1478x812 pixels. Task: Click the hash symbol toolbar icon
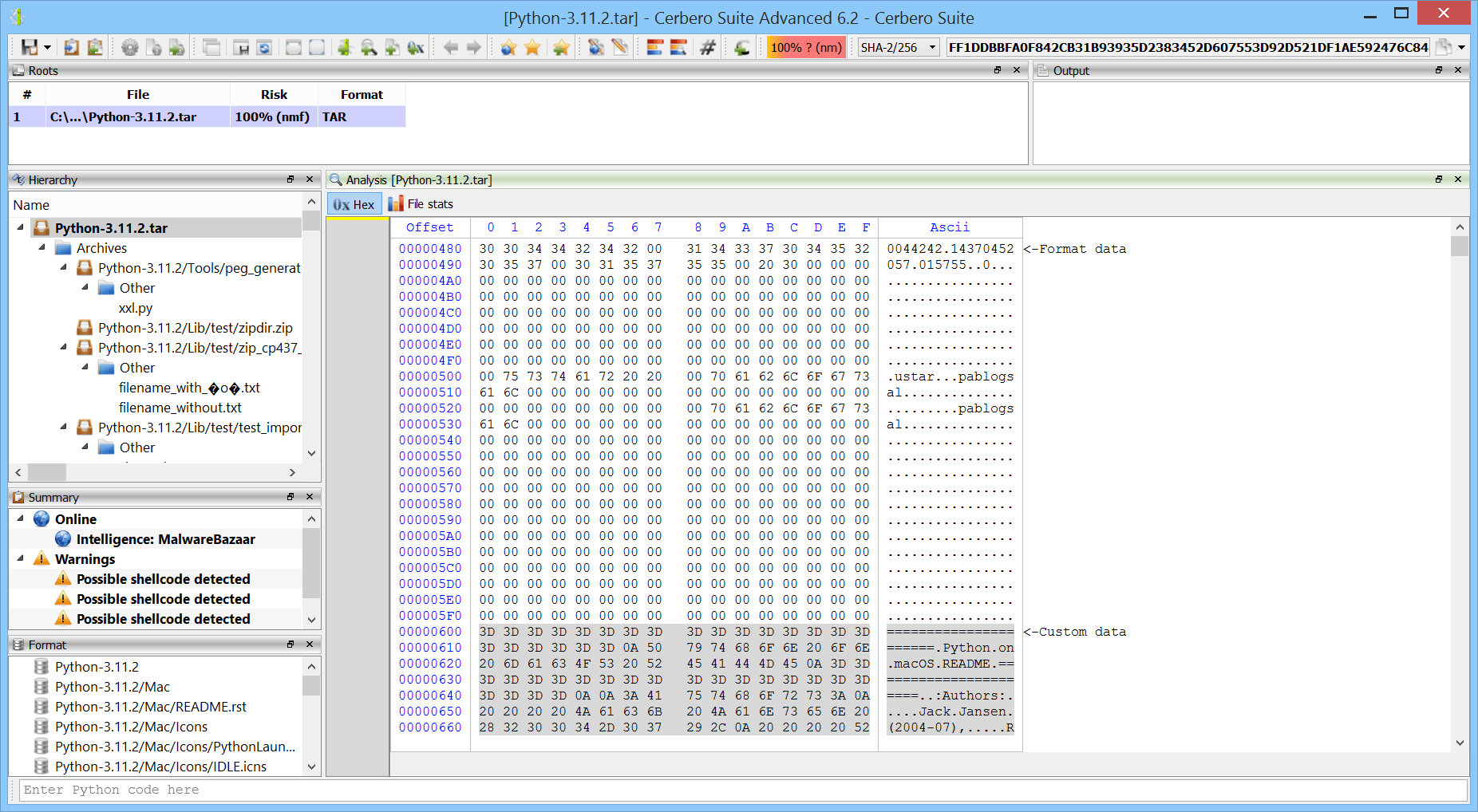click(x=707, y=47)
